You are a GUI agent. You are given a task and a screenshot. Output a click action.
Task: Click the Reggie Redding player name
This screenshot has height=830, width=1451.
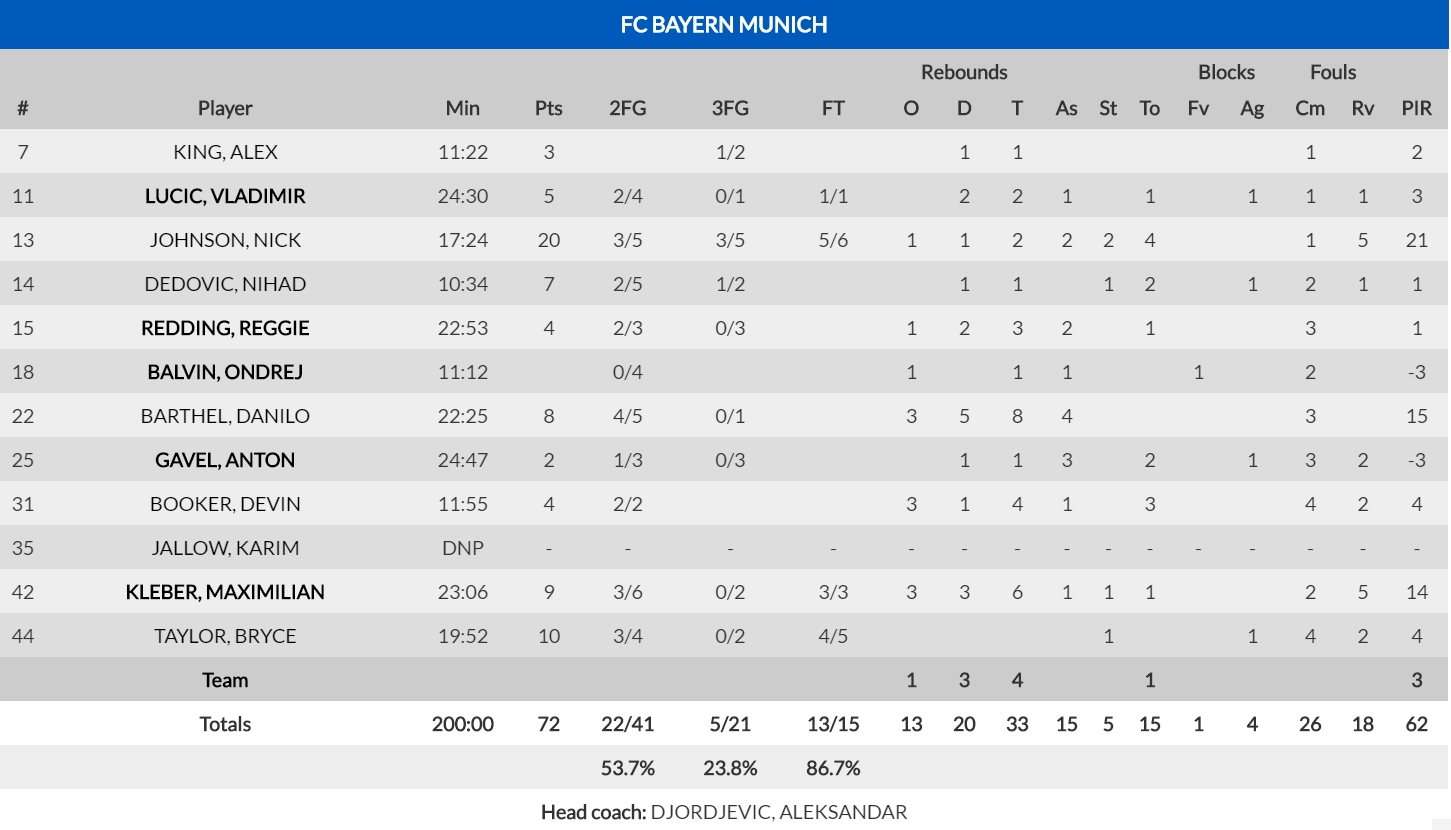pyautogui.click(x=225, y=328)
